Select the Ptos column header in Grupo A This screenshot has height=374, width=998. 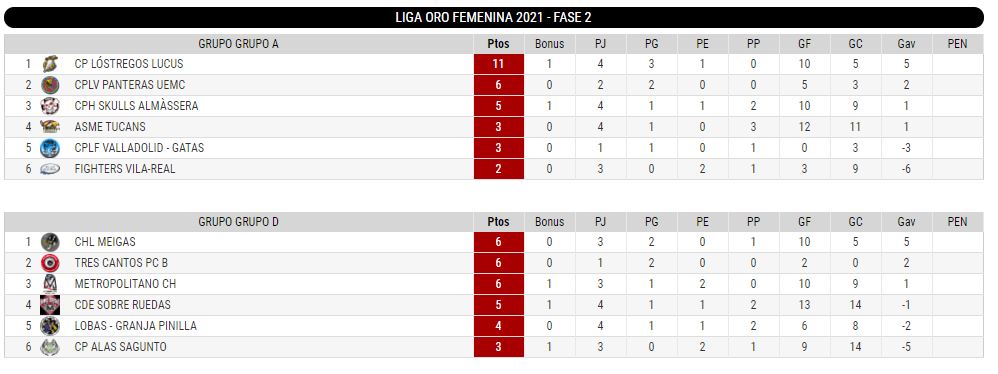(x=499, y=44)
